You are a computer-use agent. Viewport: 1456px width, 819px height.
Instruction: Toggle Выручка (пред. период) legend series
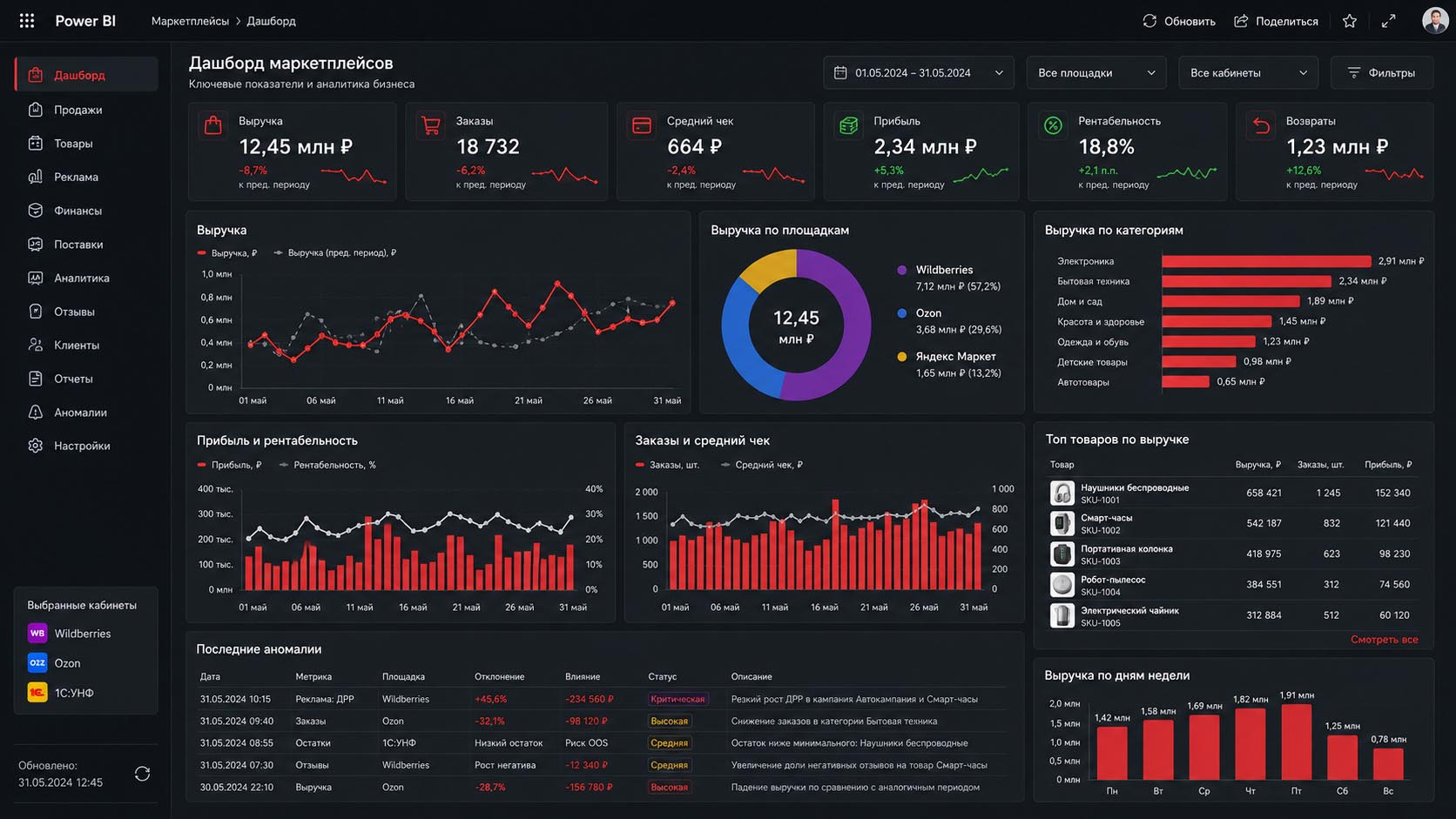pyautogui.click(x=335, y=252)
